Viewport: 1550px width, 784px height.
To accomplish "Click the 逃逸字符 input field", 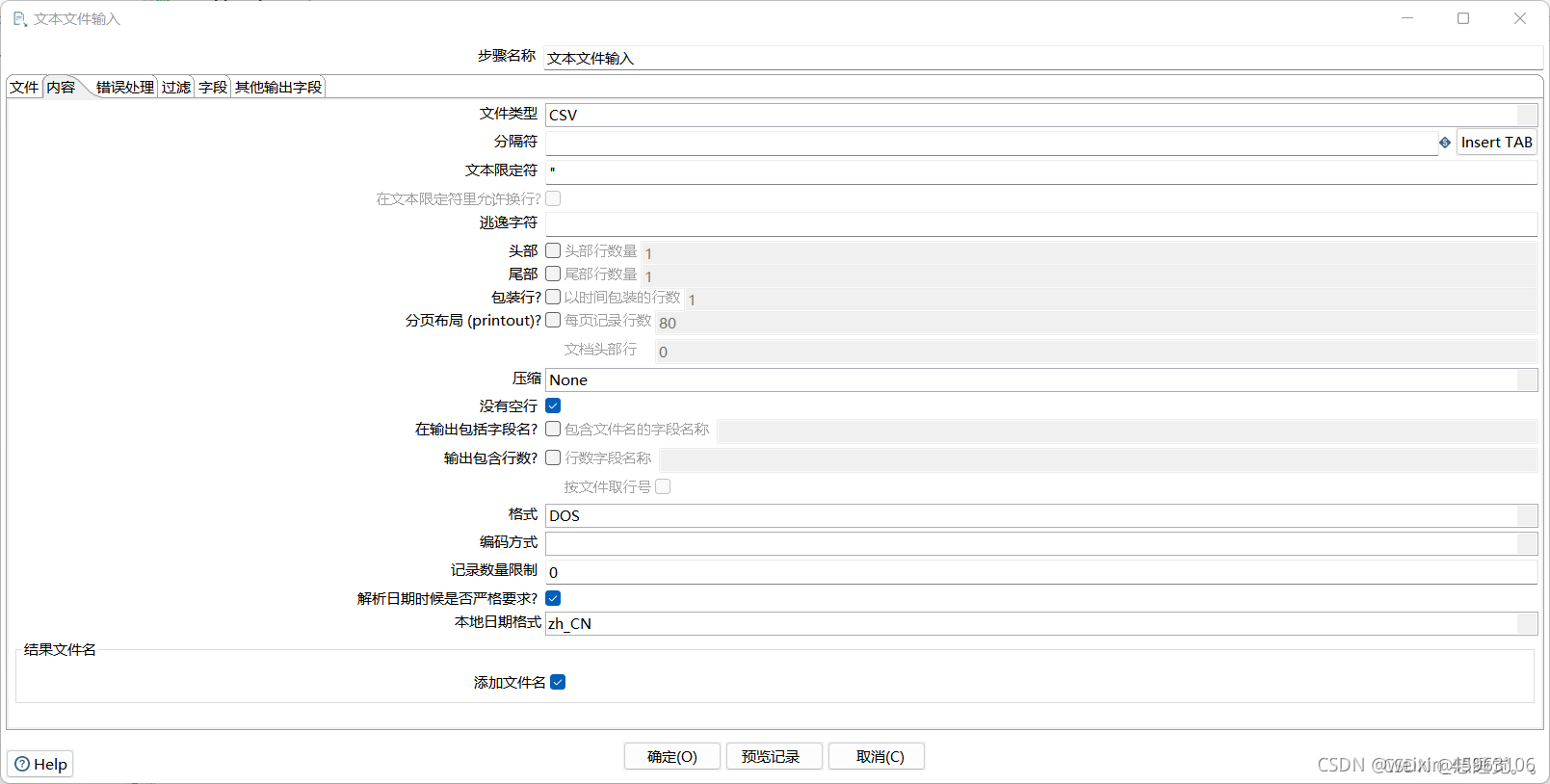I will coord(1041,224).
